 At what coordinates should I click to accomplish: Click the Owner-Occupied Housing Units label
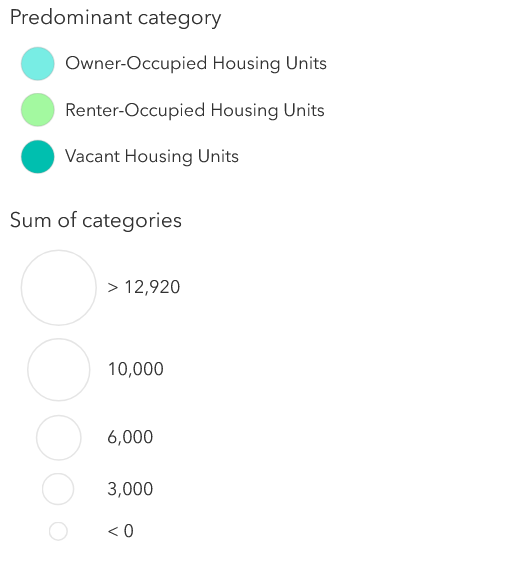tap(196, 63)
